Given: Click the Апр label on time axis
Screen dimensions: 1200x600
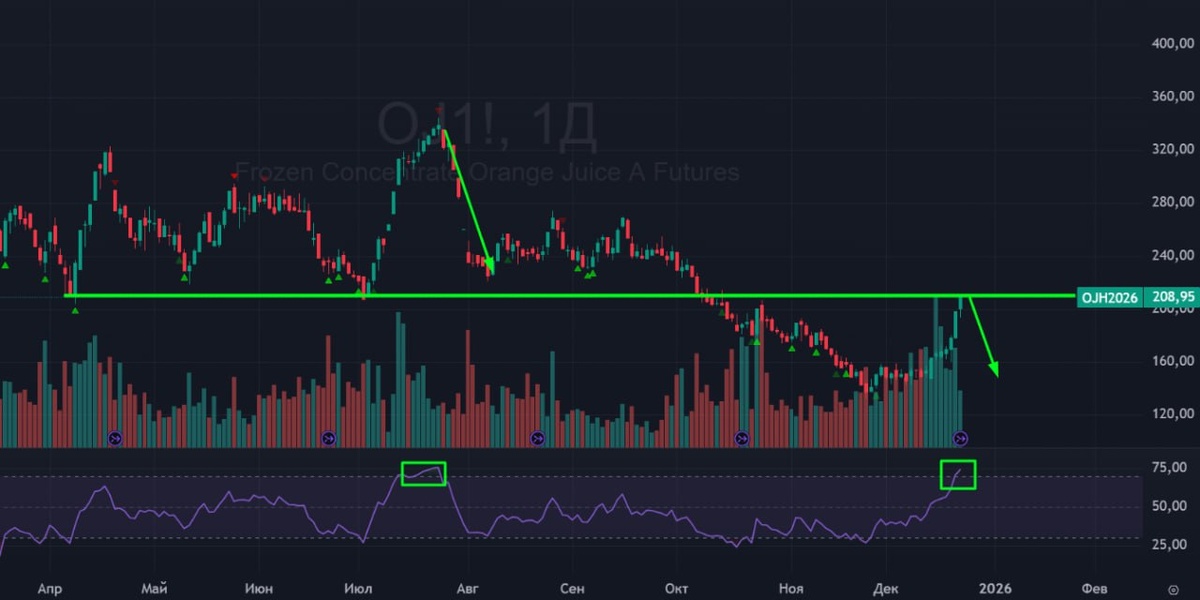Looking at the screenshot, I should tap(49, 589).
